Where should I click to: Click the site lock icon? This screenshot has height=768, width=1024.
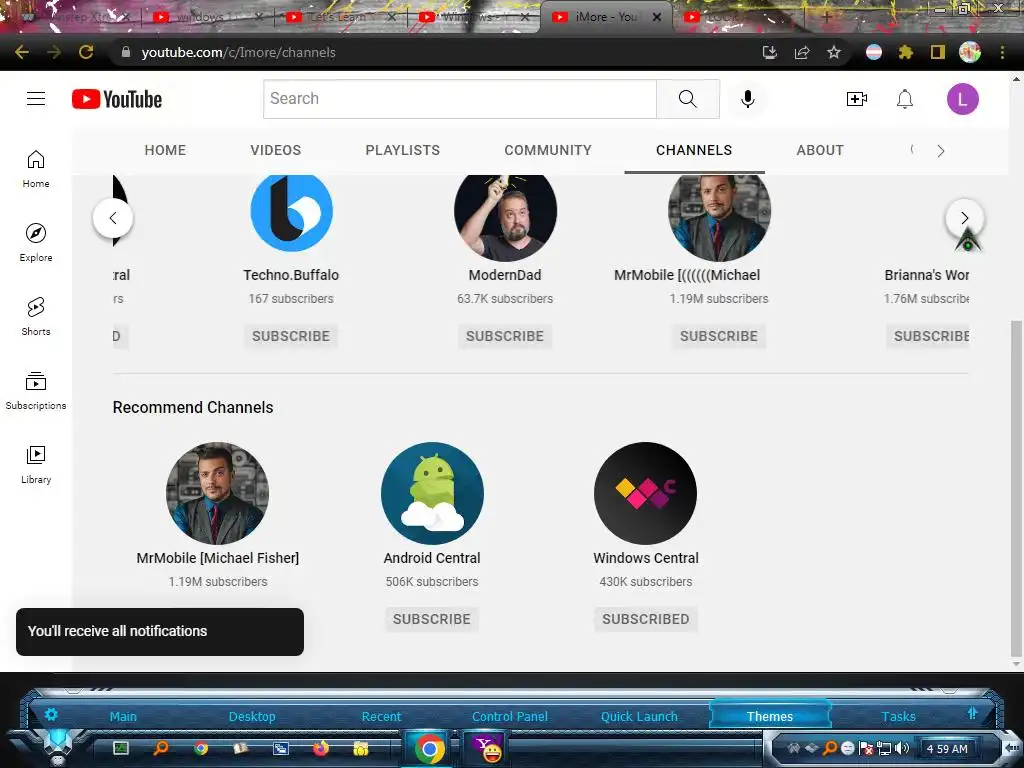click(126, 52)
